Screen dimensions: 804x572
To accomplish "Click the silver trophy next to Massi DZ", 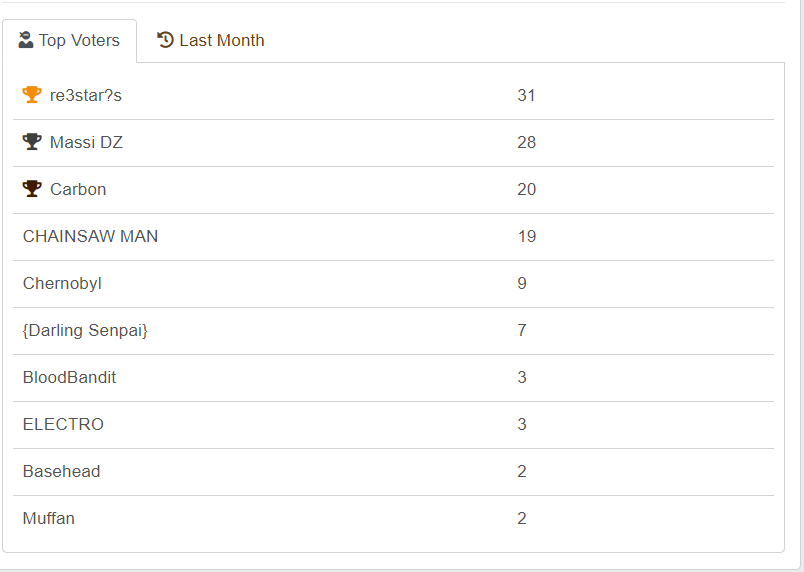I will coord(32,142).
